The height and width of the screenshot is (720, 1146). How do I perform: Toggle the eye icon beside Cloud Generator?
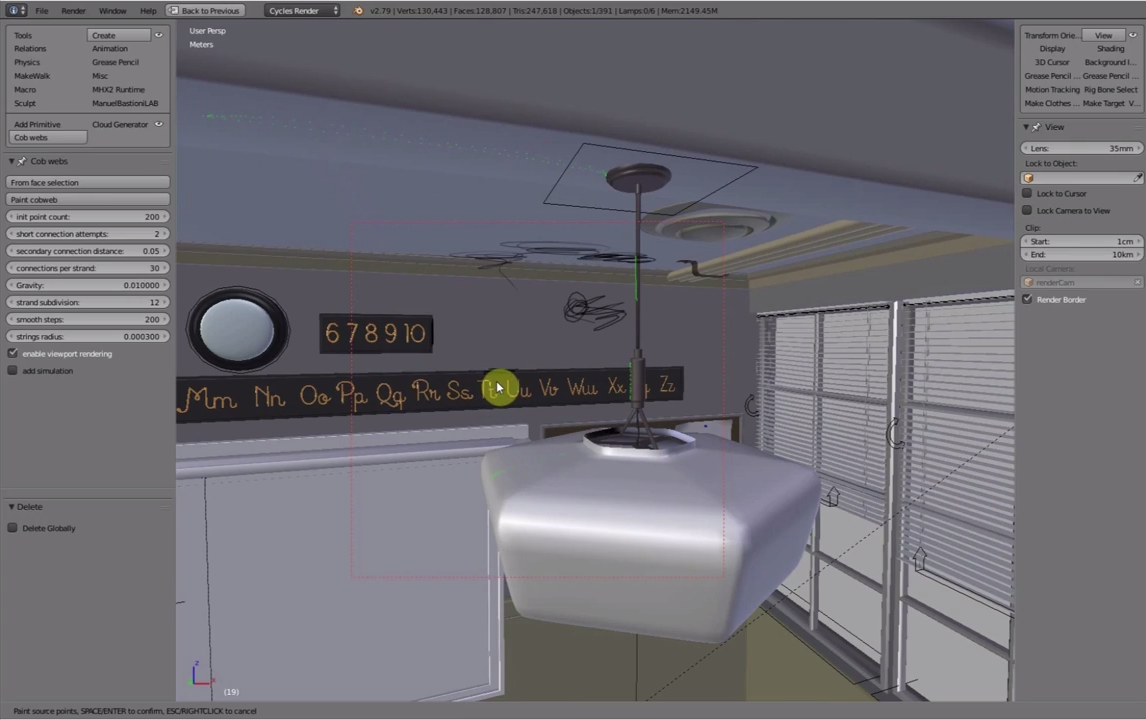coord(159,124)
